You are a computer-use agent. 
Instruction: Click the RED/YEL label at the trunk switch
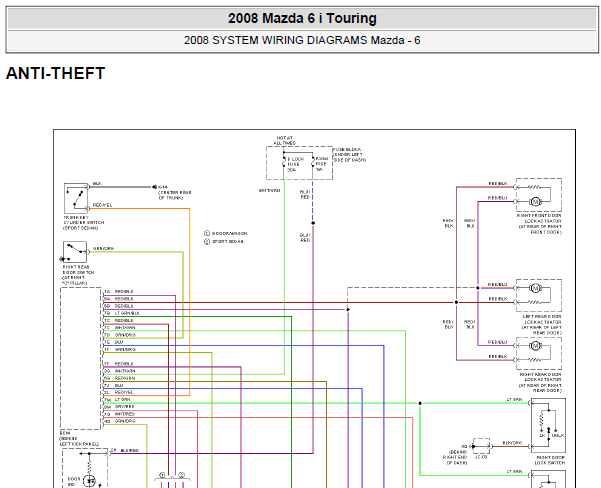tap(102, 205)
